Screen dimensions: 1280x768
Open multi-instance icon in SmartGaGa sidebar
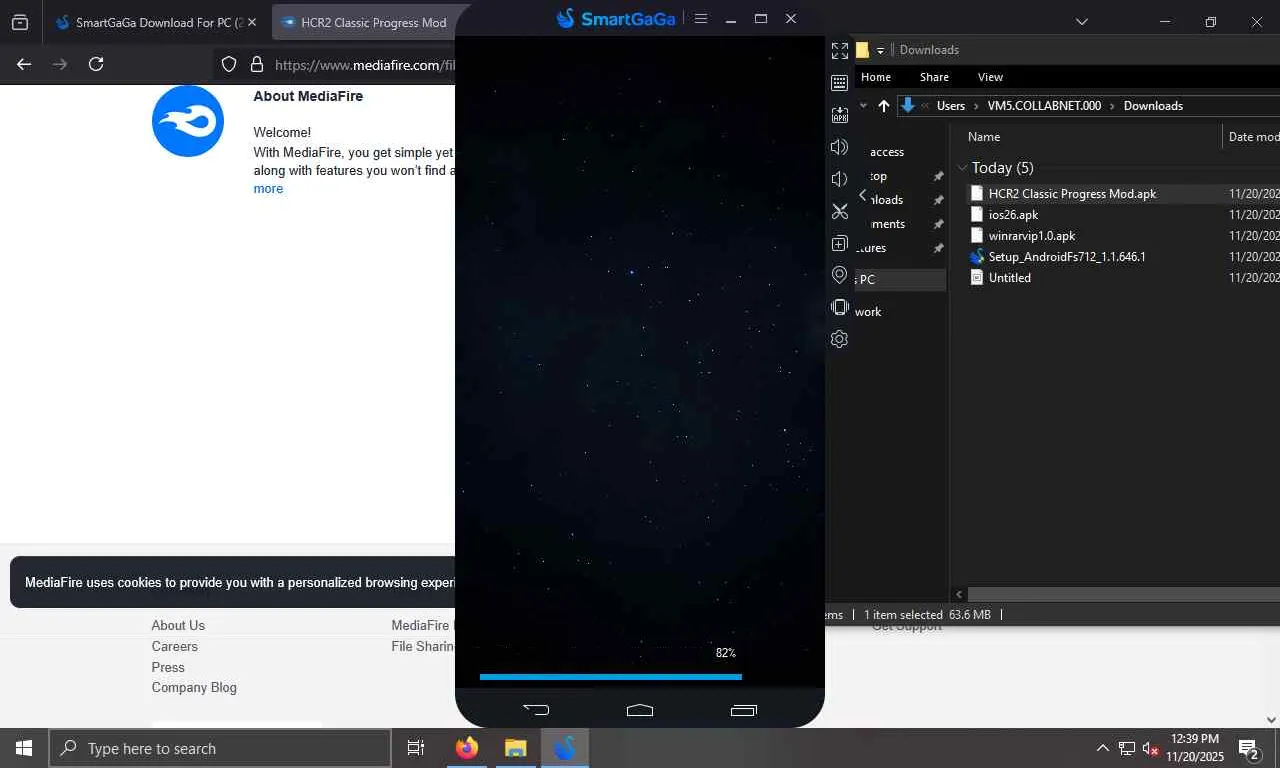click(840, 243)
